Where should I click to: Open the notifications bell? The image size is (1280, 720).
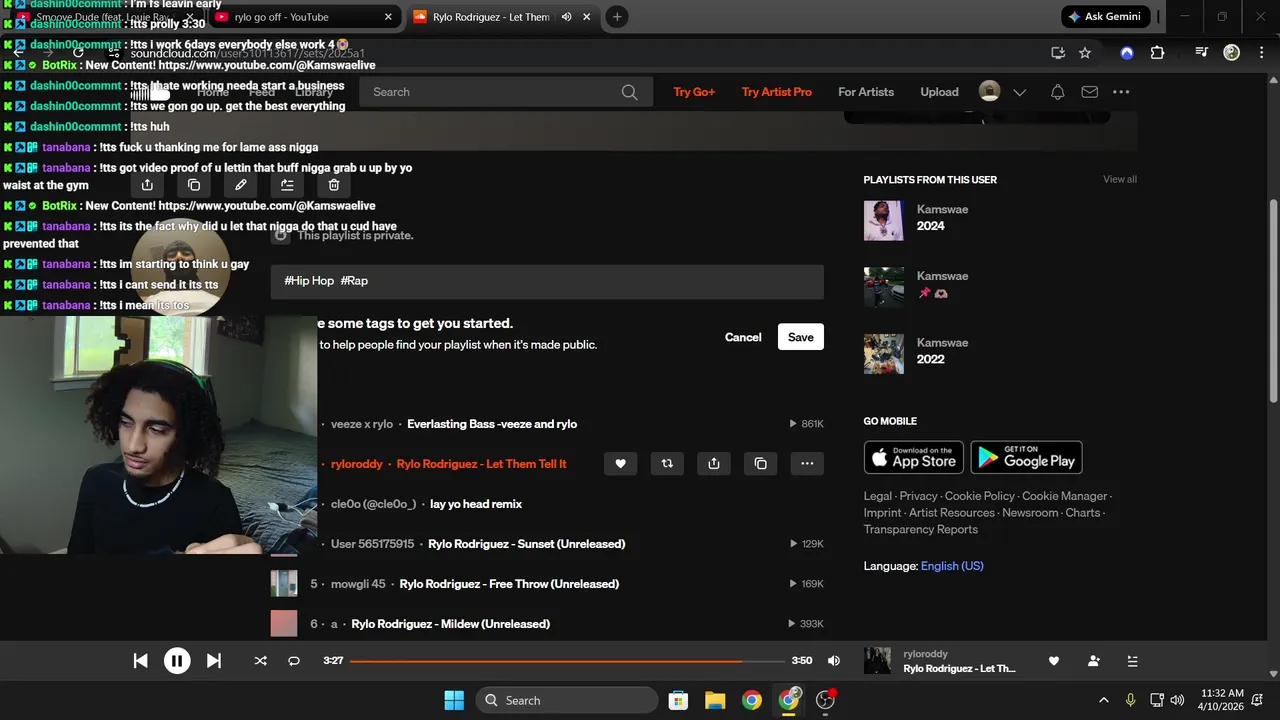(x=1057, y=92)
